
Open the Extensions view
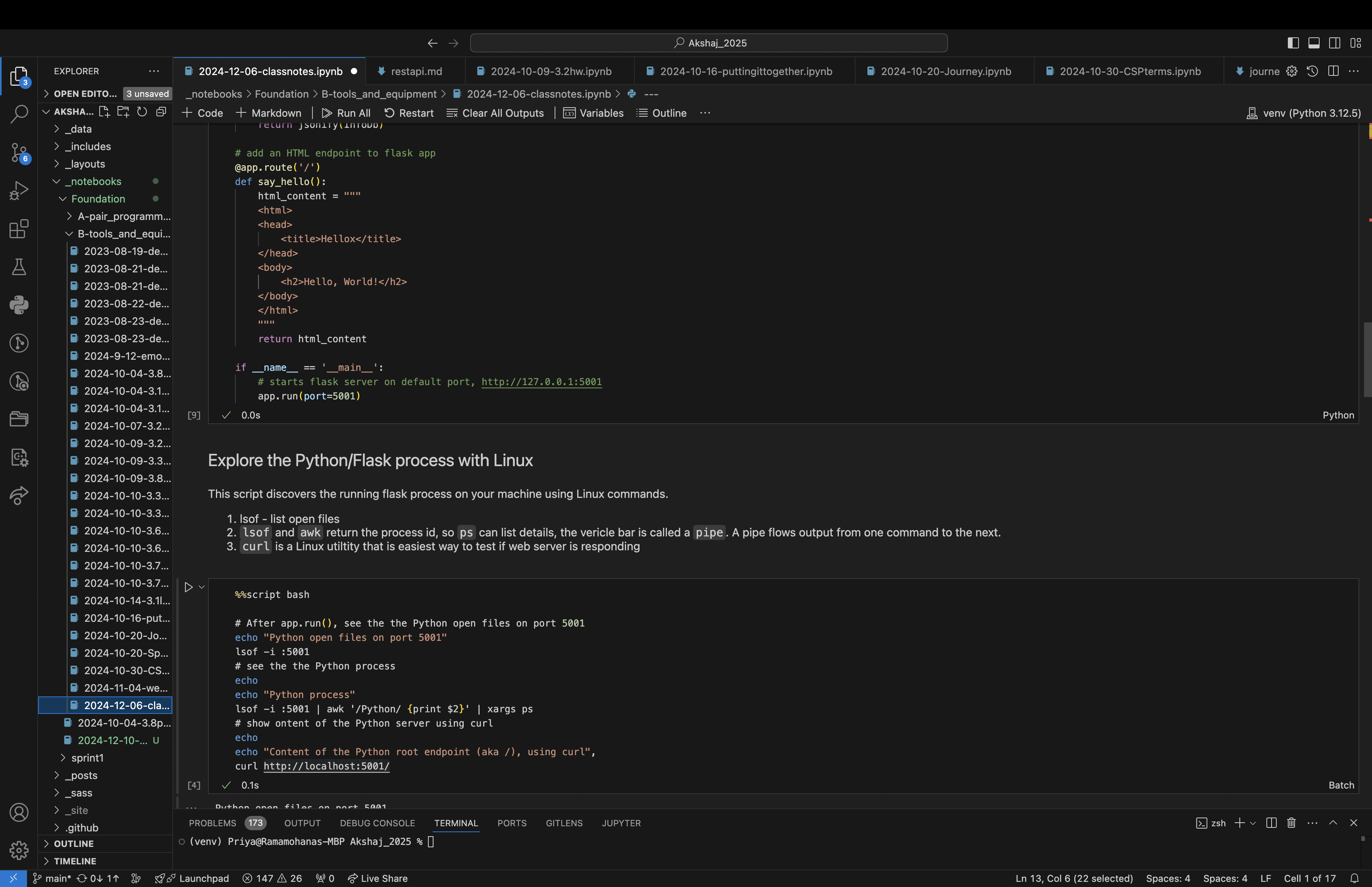click(19, 229)
